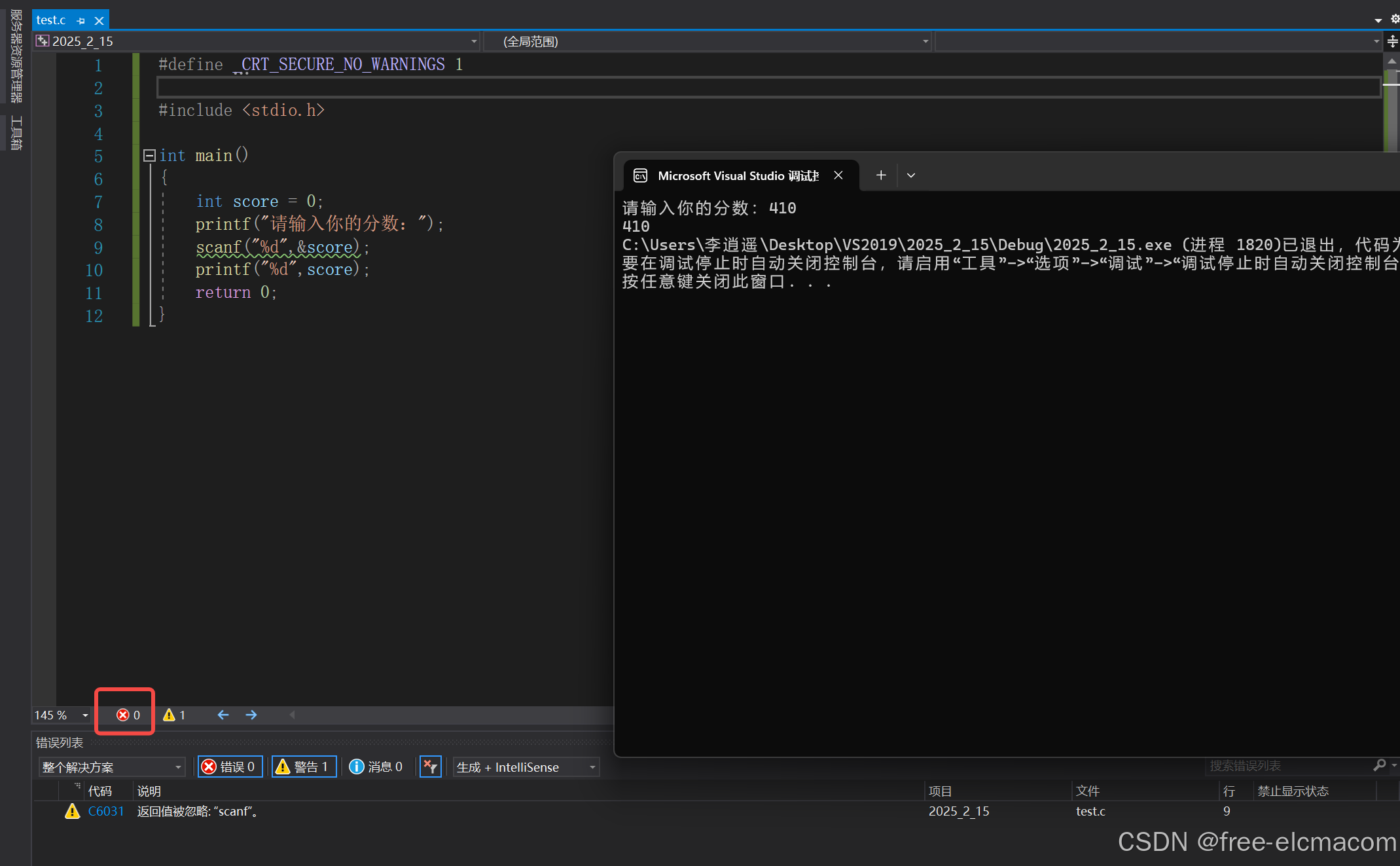Click the filter icon in the error list toolbar
The height and width of the screenshot is (866, 1400).
point(430,767)
